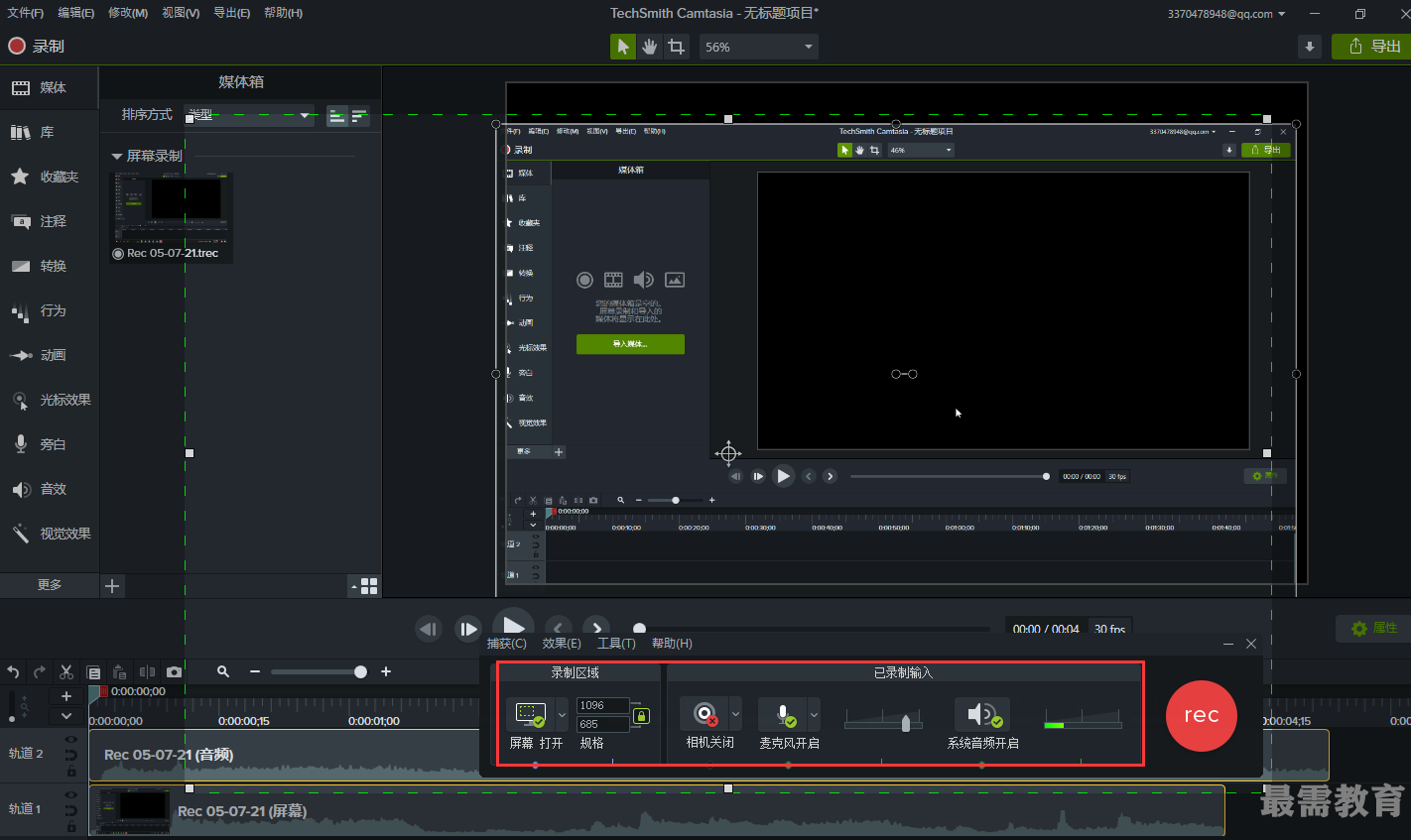This screenshot has height=840, width=1411.
Task: Toggle screen capture in recorder panel
Action: point(530,714)
